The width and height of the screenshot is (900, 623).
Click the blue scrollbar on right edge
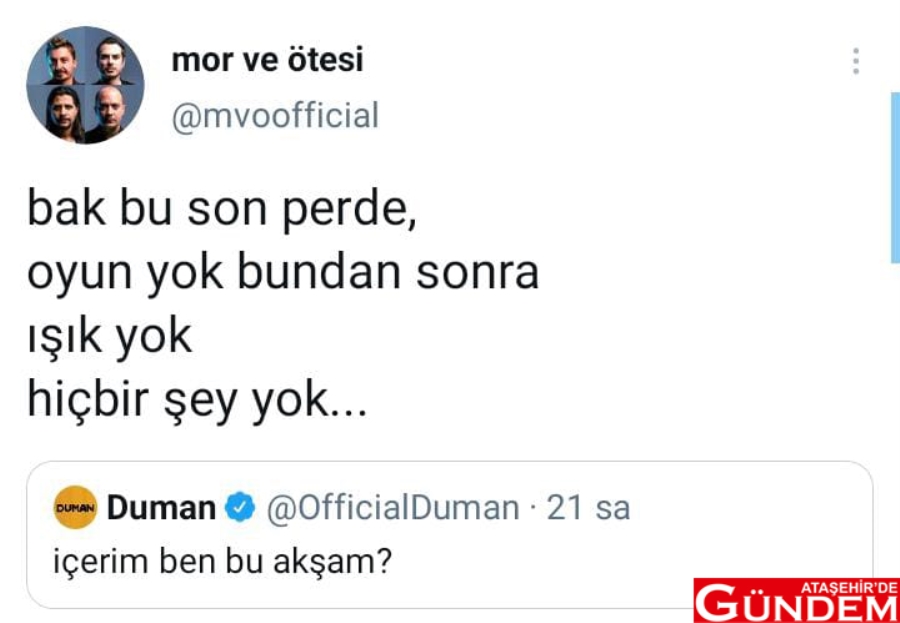click(x=894, y=177)
